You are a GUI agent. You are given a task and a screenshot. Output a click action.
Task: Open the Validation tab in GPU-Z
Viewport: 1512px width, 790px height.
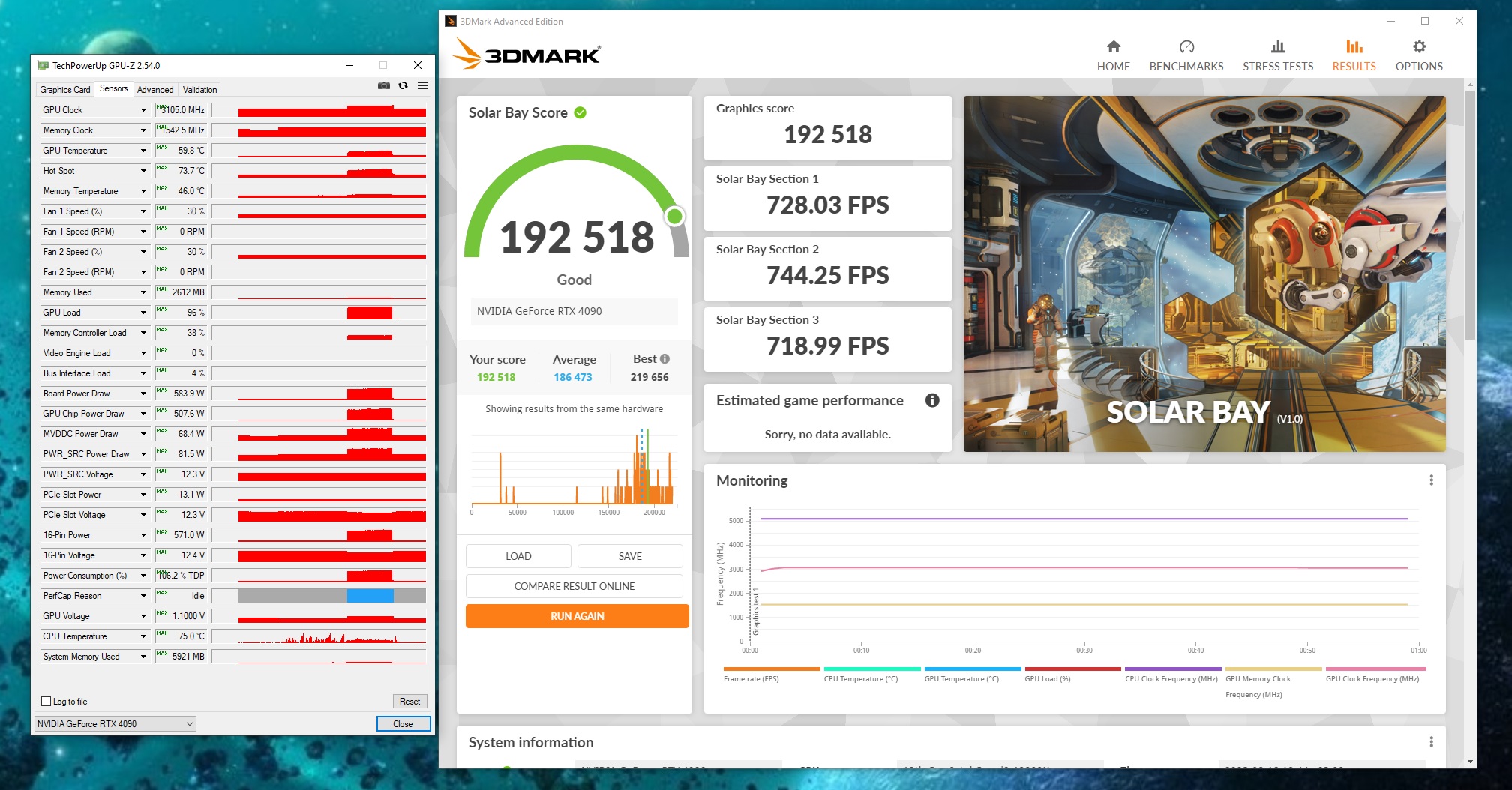(200, 90)
